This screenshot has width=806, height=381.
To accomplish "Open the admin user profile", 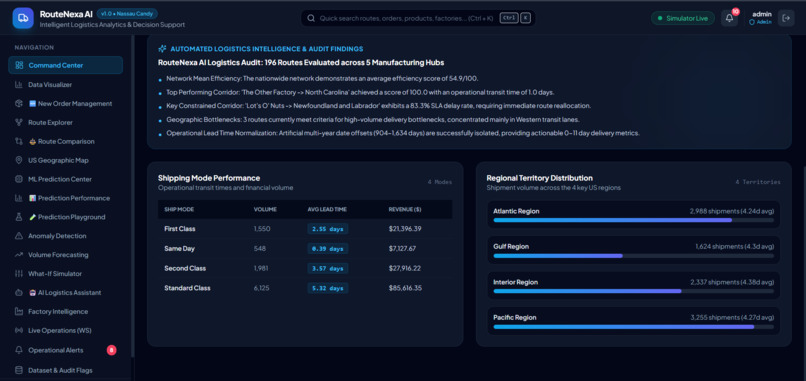I will 761,18.
